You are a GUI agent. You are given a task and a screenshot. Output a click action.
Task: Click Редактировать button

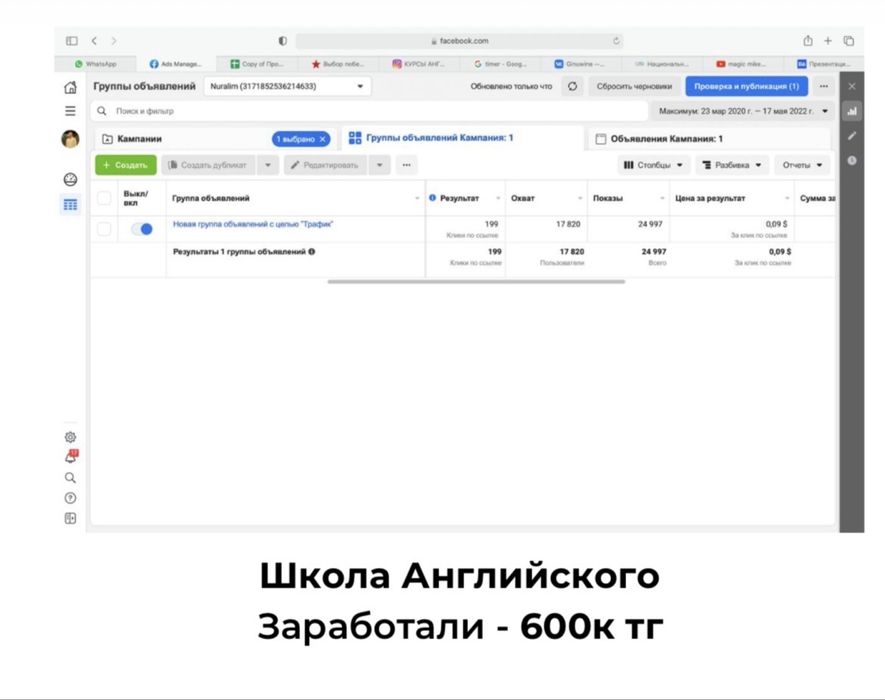(325, 165)
